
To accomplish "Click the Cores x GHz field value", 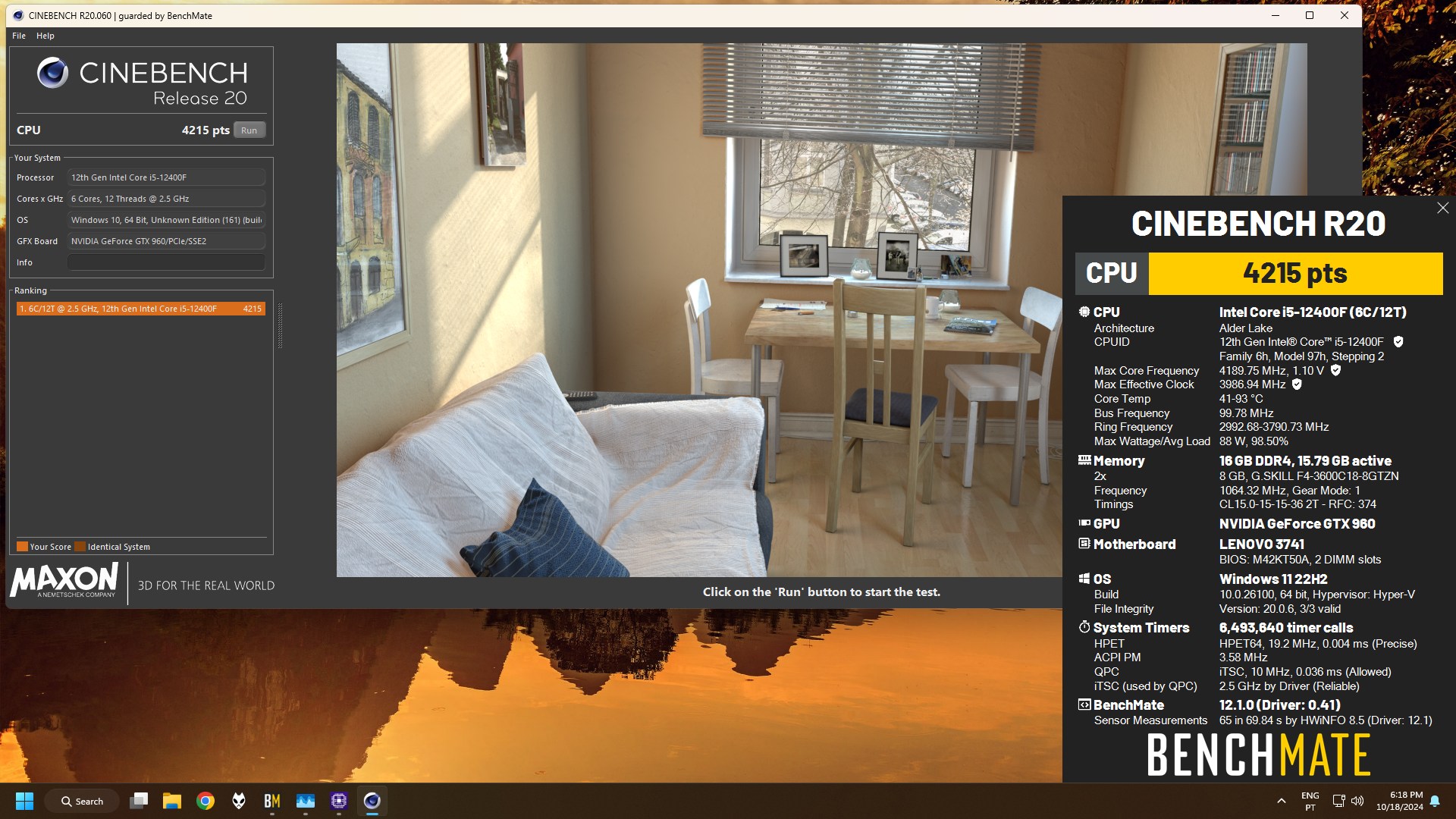I will click(x=166, y=199).
